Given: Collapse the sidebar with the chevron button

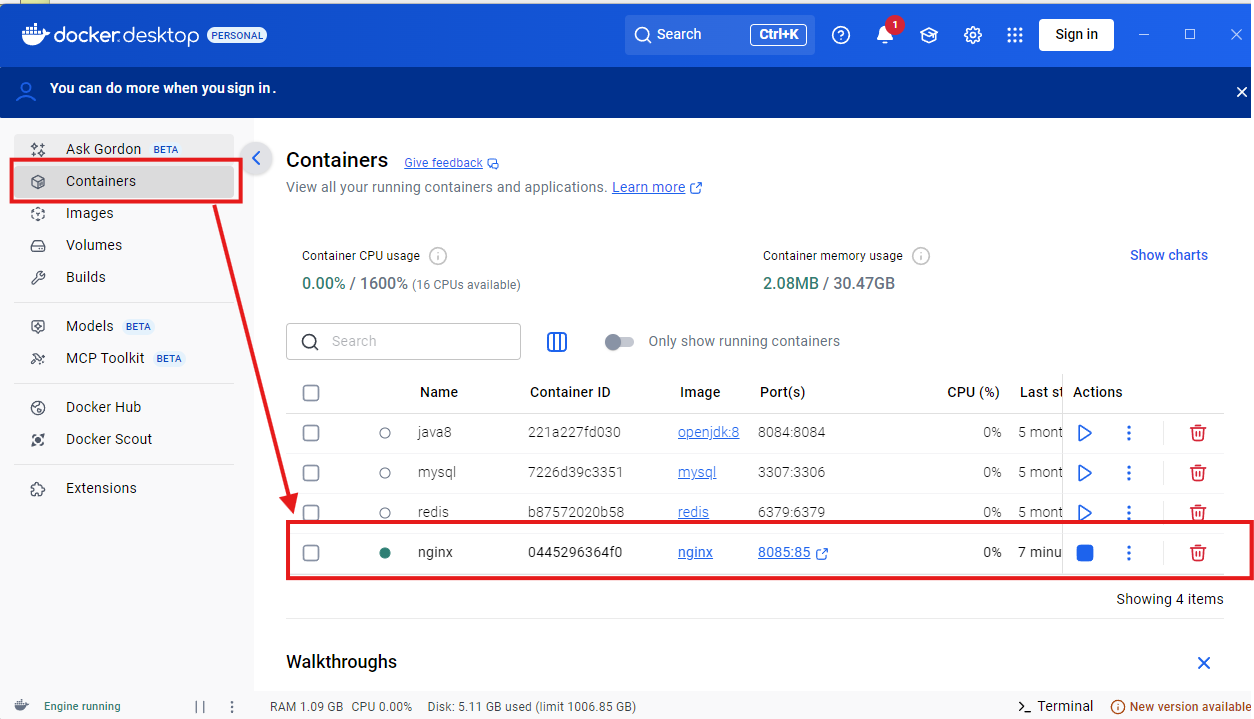Looking at the screenshot, I should click(257, 158).
